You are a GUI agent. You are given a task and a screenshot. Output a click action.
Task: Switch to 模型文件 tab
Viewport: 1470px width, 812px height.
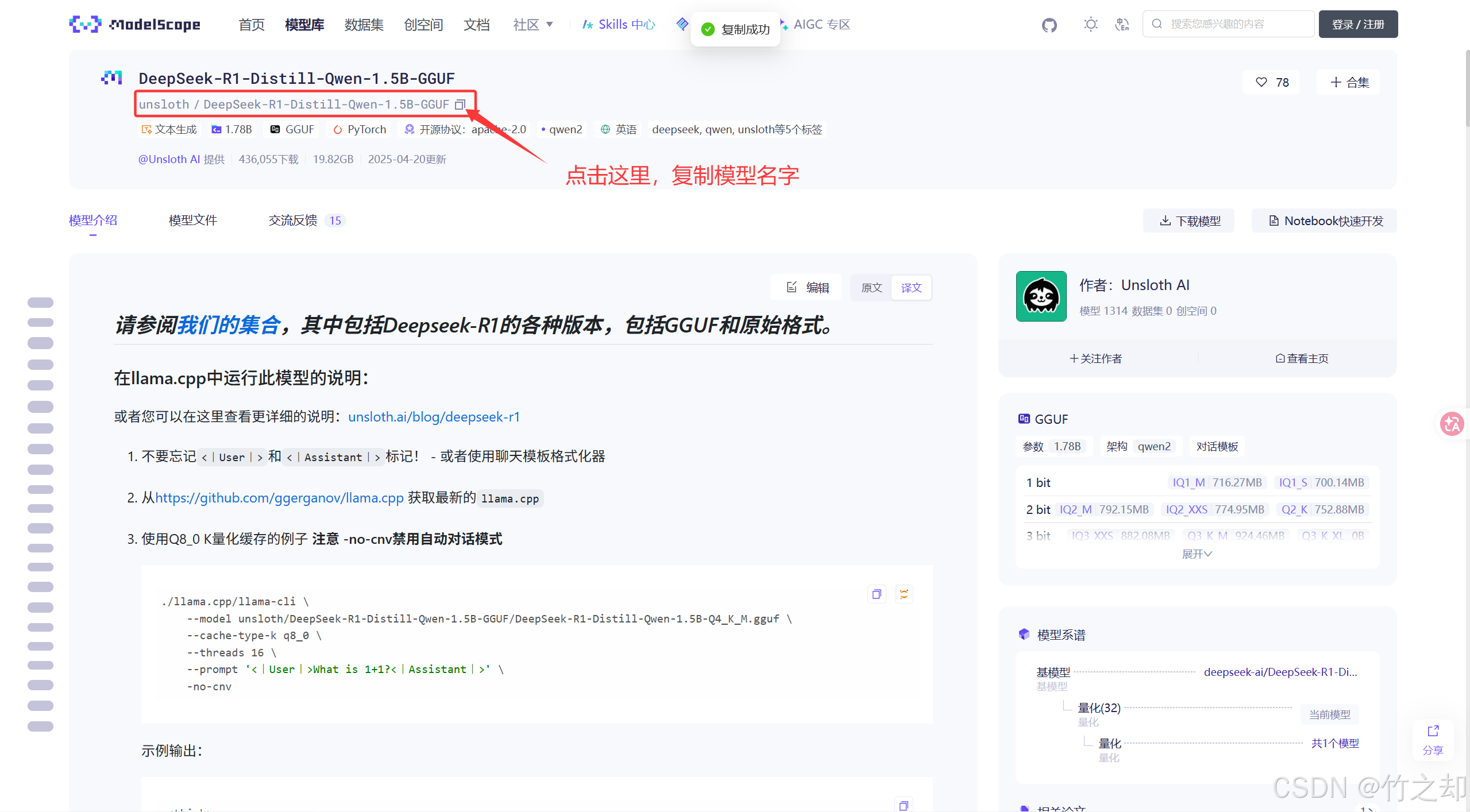pyautogui.click(x=192, y=221)
